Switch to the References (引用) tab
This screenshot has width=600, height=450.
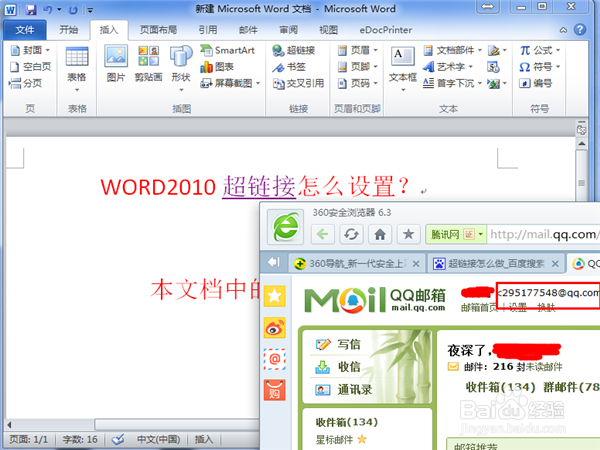point(207,30)
